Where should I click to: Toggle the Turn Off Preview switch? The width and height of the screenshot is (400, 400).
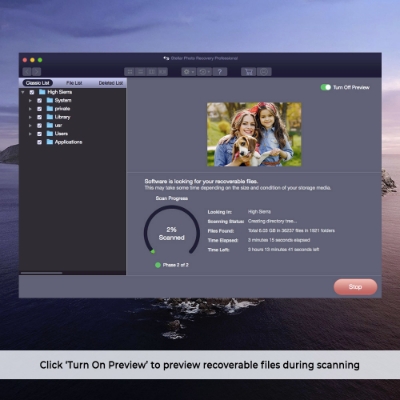pos(326,87)
